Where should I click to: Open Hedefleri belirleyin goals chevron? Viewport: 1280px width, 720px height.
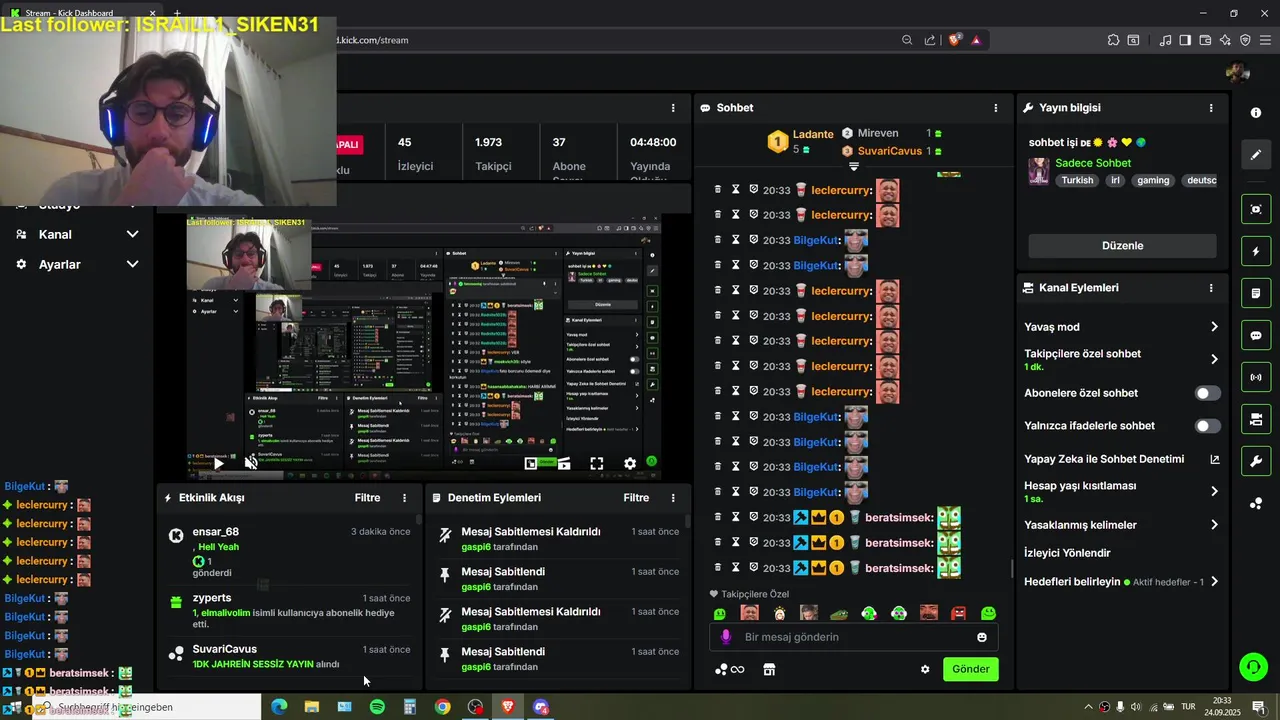pos(1214,581)
